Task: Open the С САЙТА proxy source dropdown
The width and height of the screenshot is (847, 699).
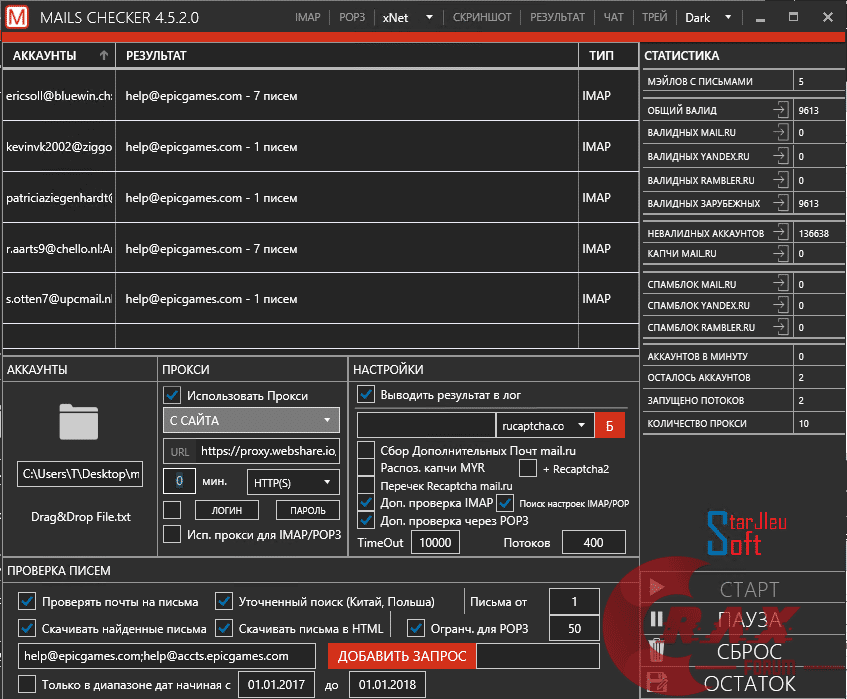Action: [x=250, y=420]
